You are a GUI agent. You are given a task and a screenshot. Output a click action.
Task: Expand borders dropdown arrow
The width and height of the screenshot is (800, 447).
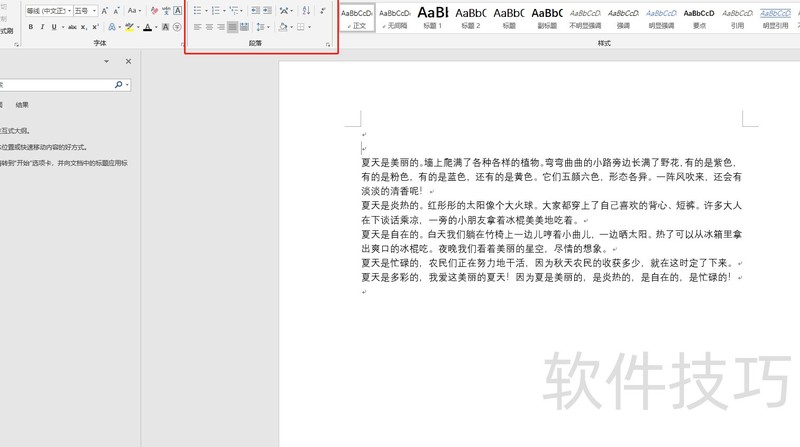point(310,27)
